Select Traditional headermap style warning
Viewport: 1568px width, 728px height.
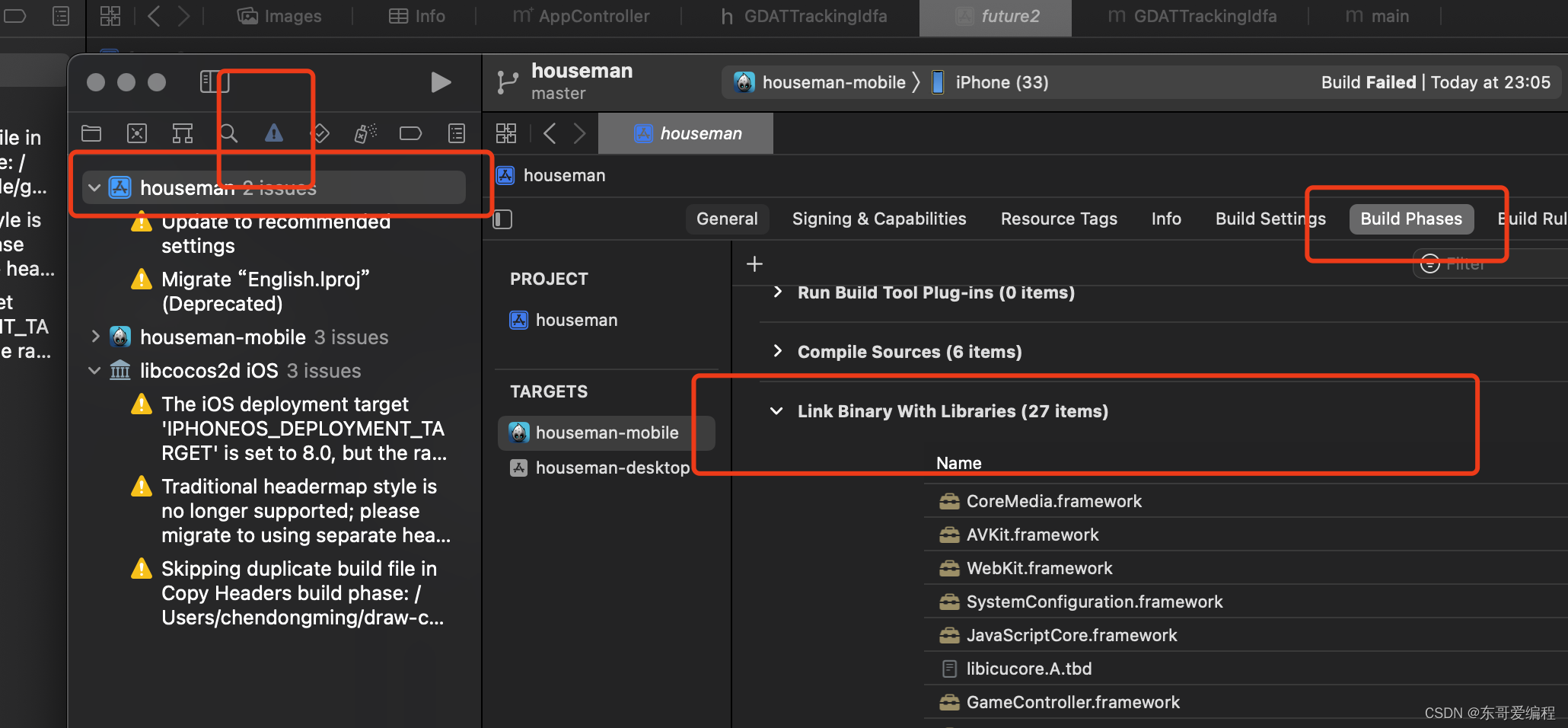coord(306,511)
